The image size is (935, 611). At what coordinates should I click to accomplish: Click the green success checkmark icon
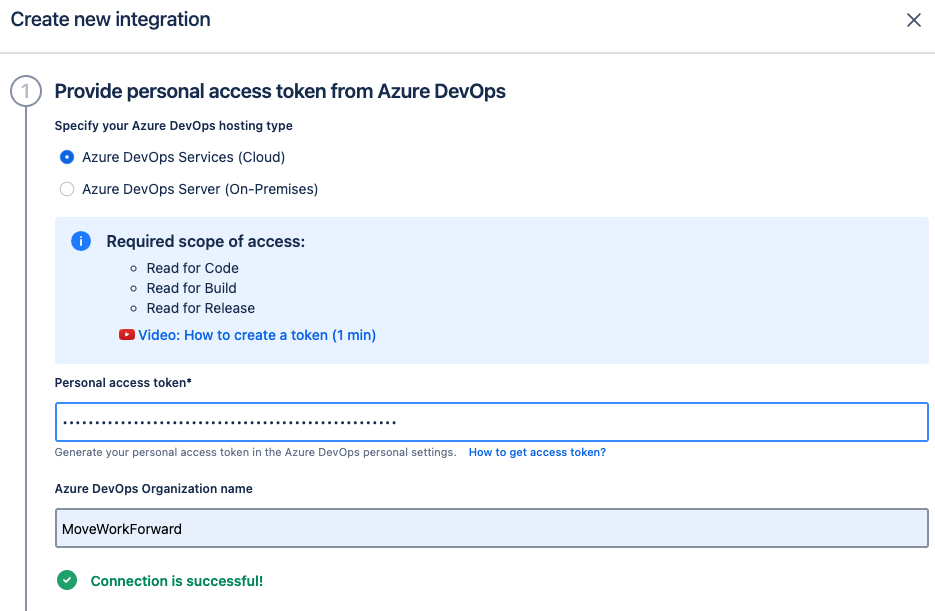(x=67, y=580)
